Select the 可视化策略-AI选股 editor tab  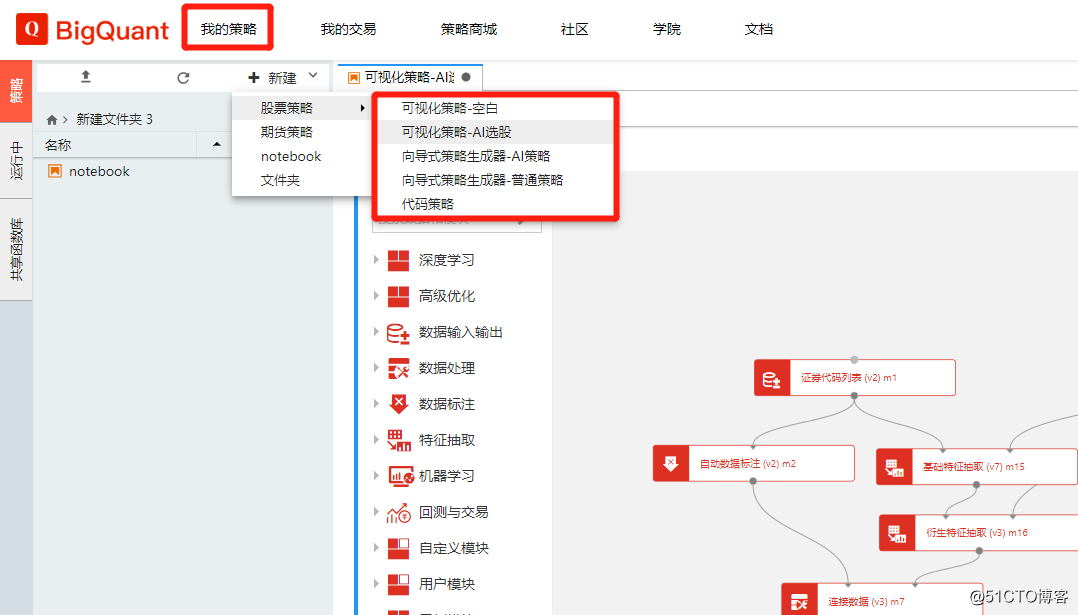coord(410,78)
